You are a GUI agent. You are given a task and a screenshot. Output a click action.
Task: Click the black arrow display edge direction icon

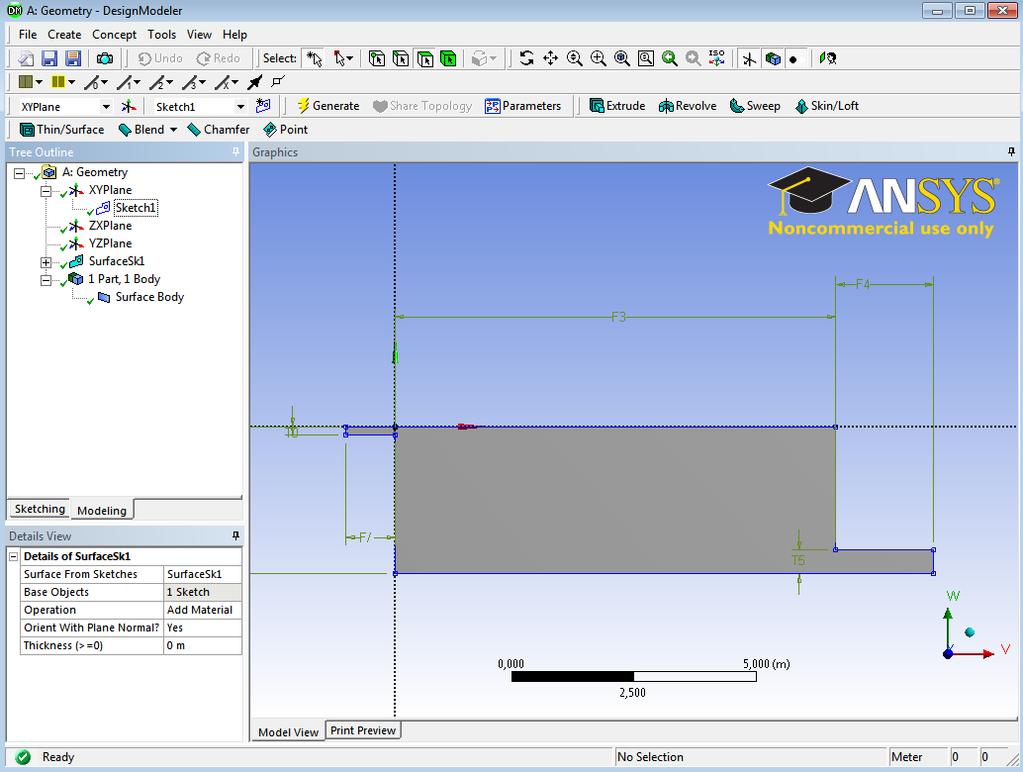(x=254, y=82)
